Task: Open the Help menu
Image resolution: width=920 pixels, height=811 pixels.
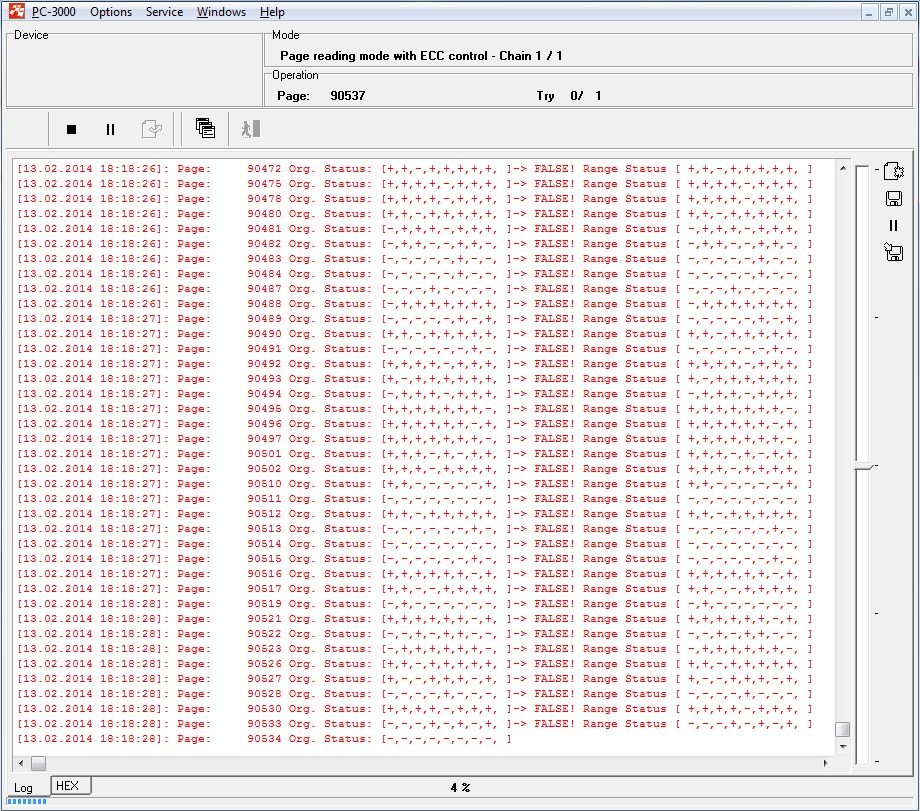Action: point(272,12)
